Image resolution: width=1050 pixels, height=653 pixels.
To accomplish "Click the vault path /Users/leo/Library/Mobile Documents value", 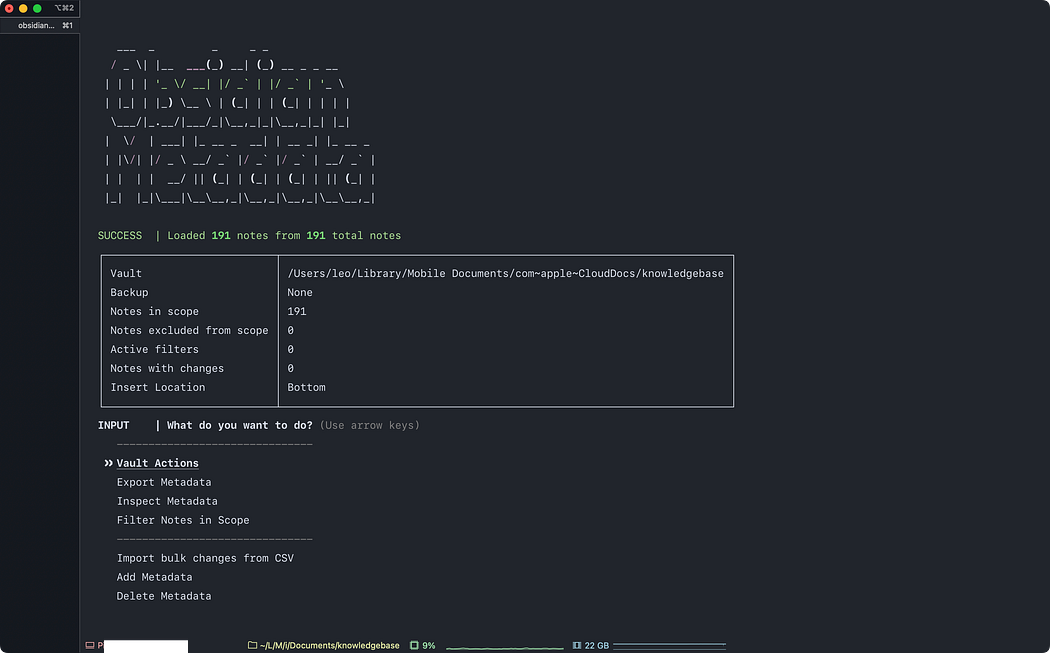I will [x=506, y=273].
